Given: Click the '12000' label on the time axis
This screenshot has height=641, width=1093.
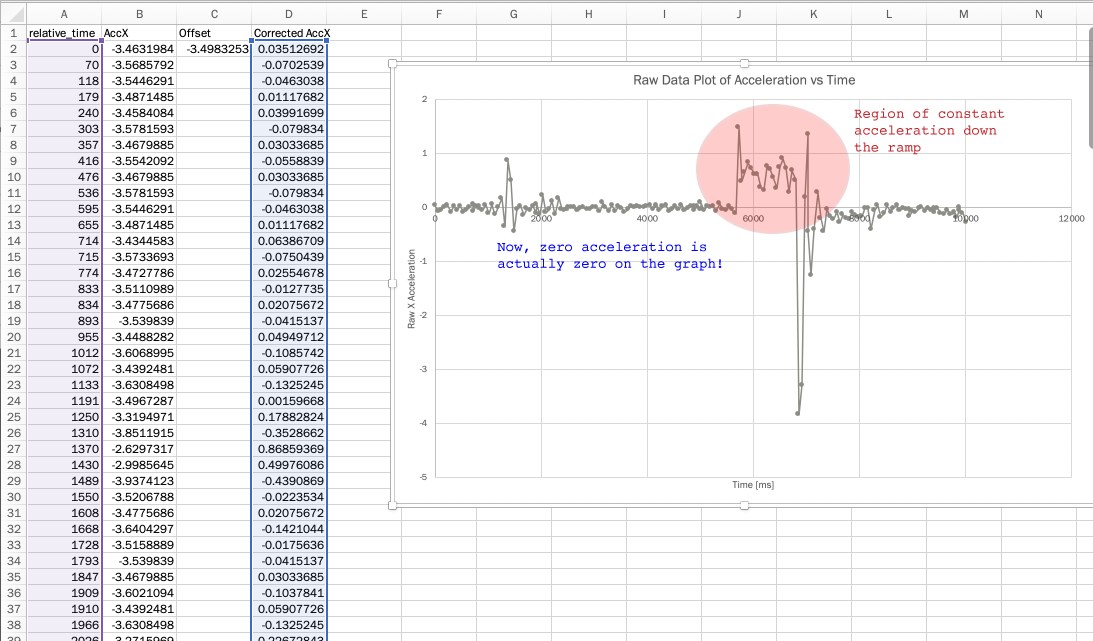Looking at the screenshot, I should tap(1071, 219).
